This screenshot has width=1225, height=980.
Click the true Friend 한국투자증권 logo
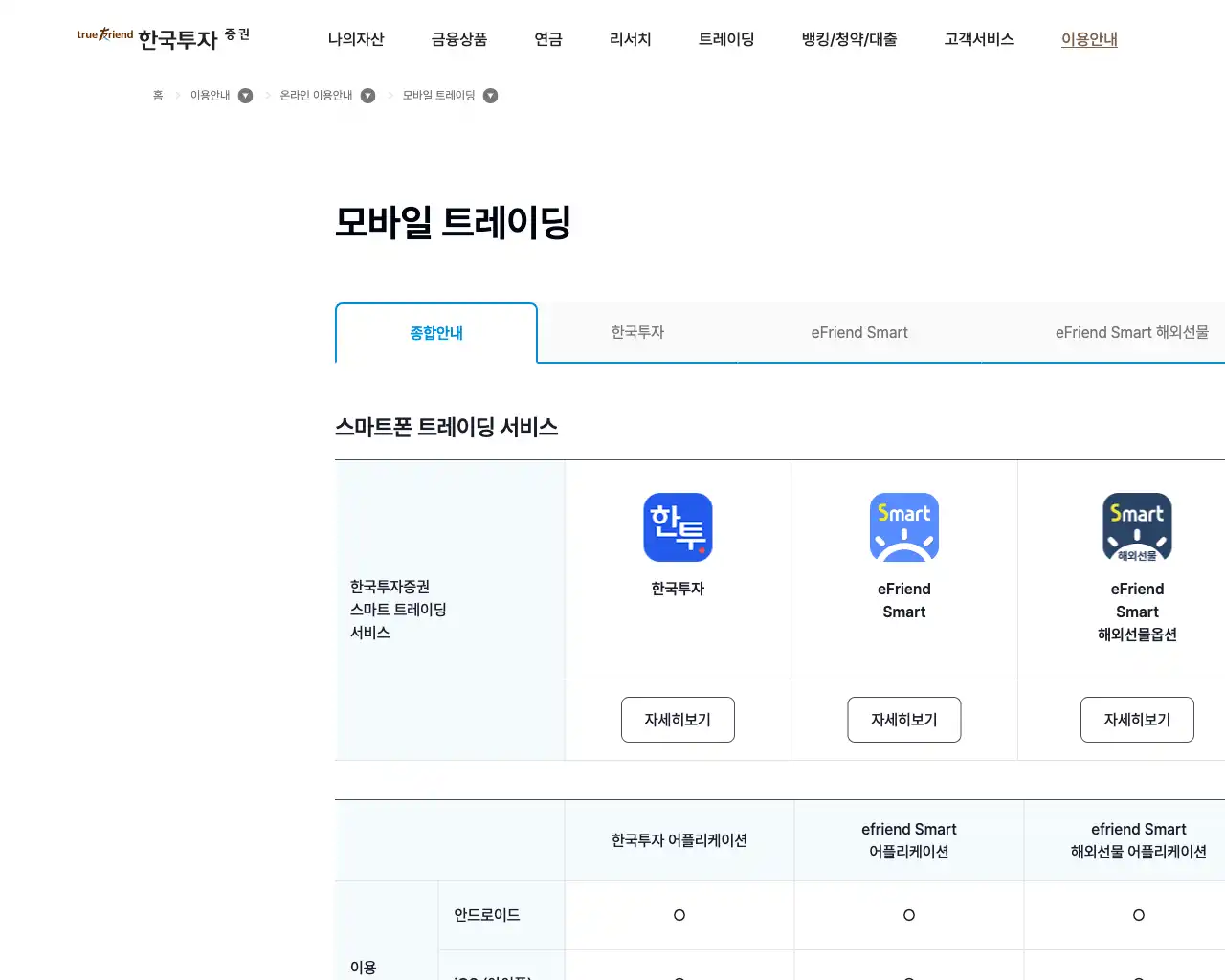point(163,38)
